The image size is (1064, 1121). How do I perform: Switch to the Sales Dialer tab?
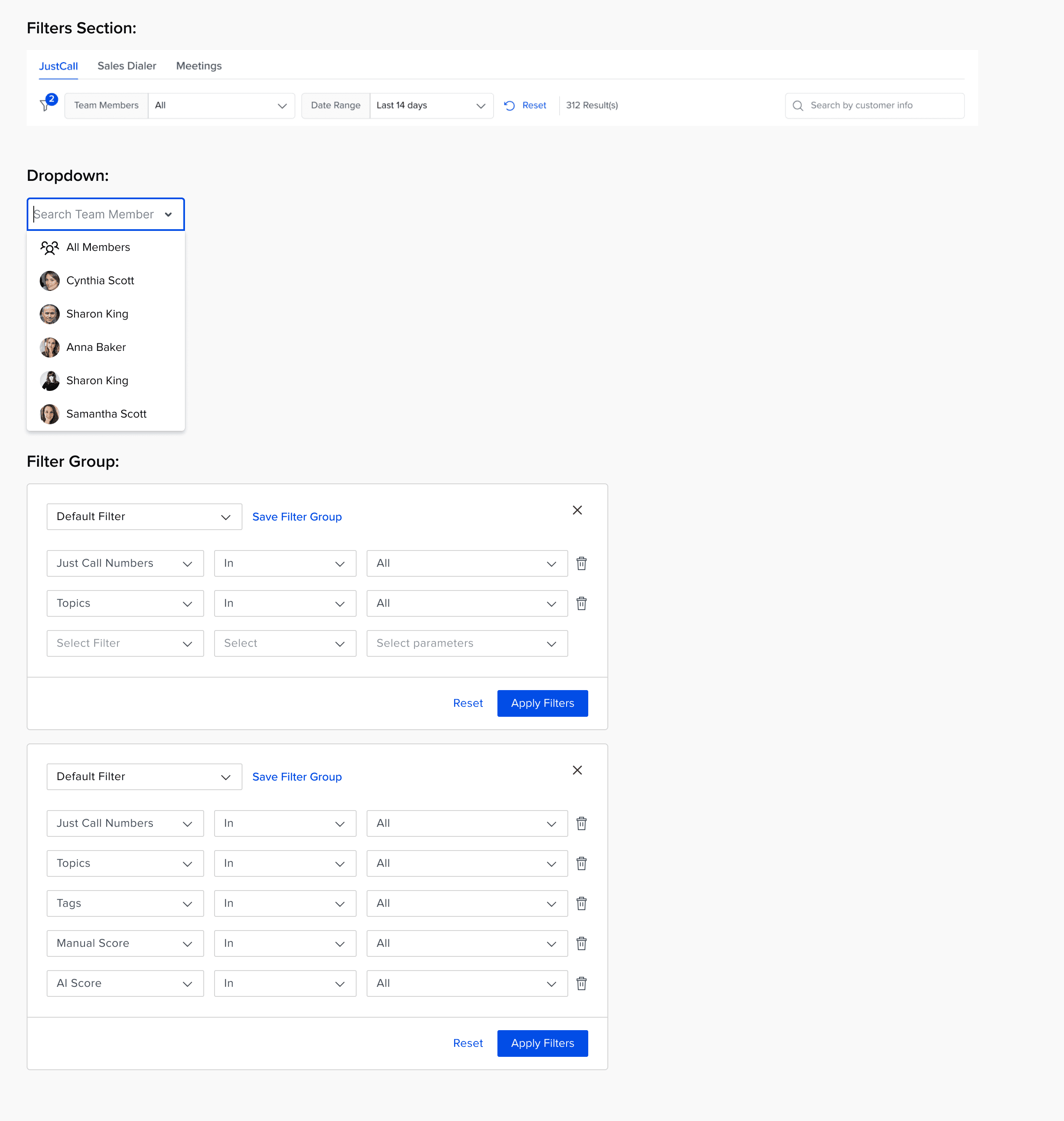(127, 66)
